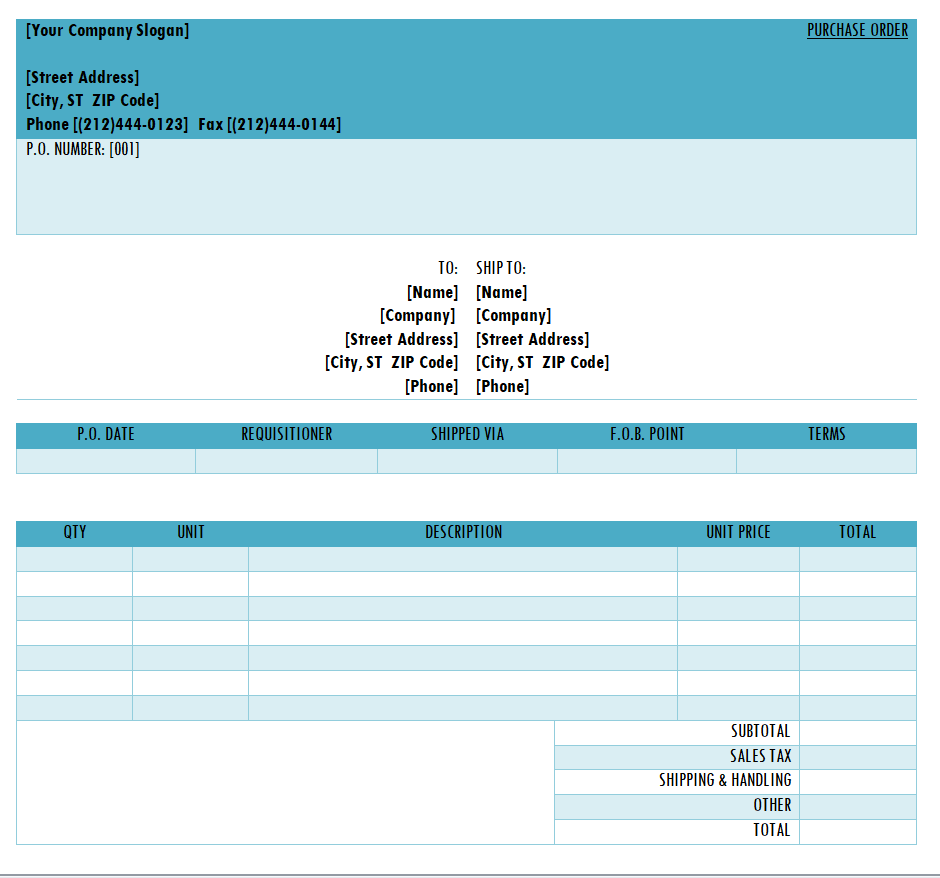Click the value cell next to summary TOTAL
Image resolution: width=940 pixels, height=878 pixels.
tap(858, 832)
